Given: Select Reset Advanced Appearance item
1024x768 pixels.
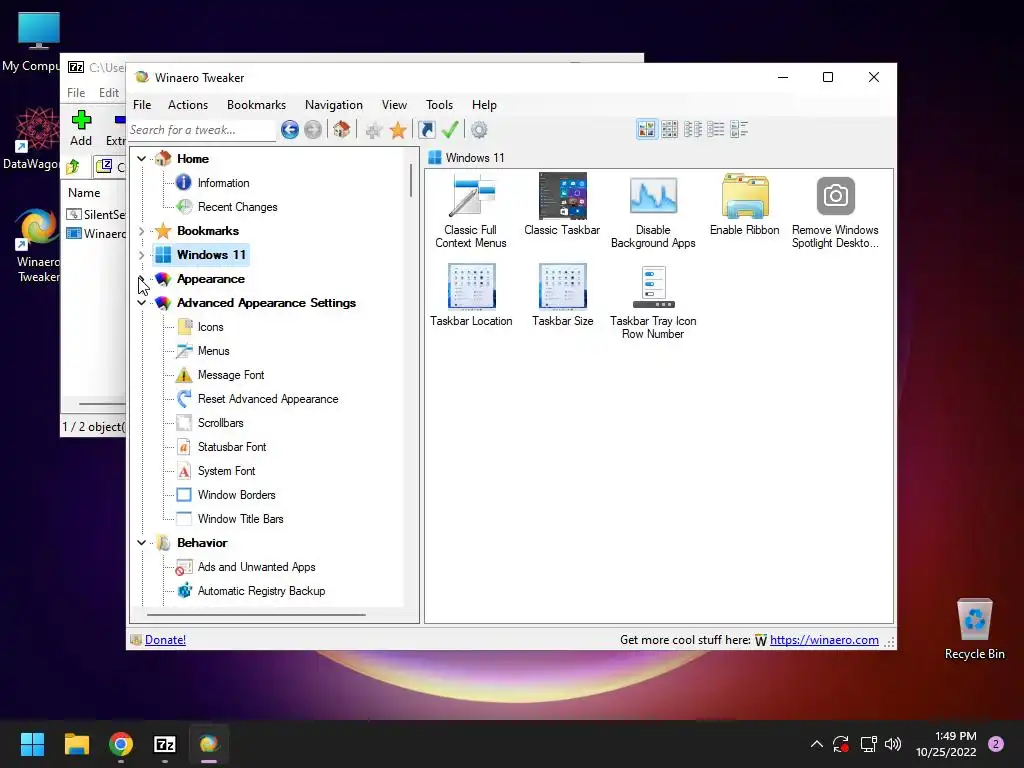Looking at the screenshot, I should pyautogui.click(x=268, y=399).
